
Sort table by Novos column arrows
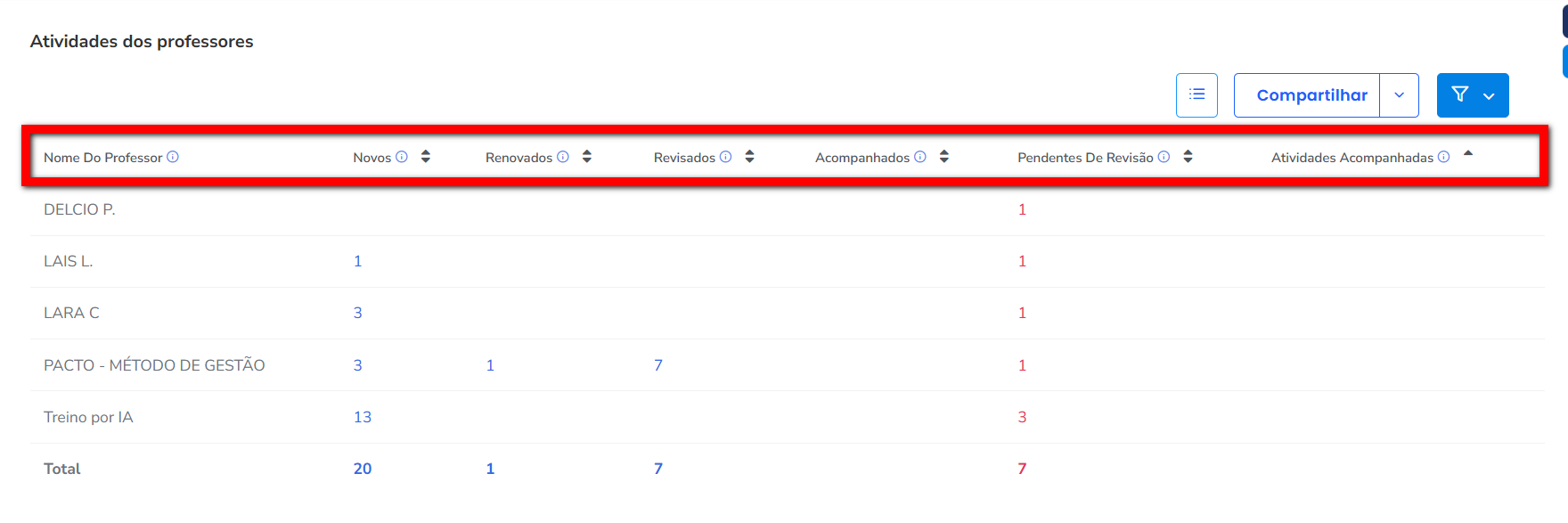pyautogui.click(x=426, y=157)
